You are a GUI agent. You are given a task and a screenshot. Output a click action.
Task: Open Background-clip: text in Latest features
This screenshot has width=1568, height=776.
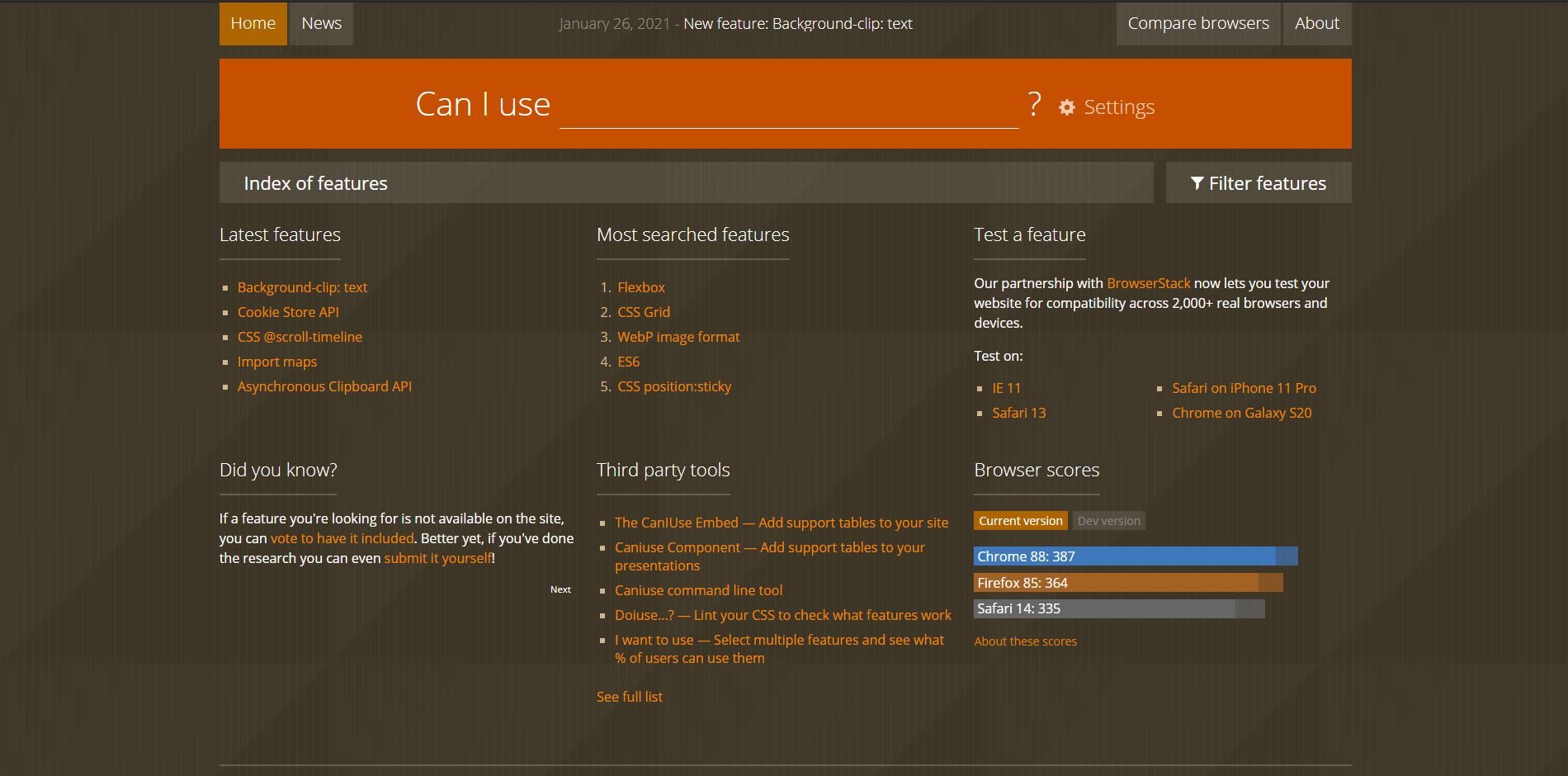(302, 287)
